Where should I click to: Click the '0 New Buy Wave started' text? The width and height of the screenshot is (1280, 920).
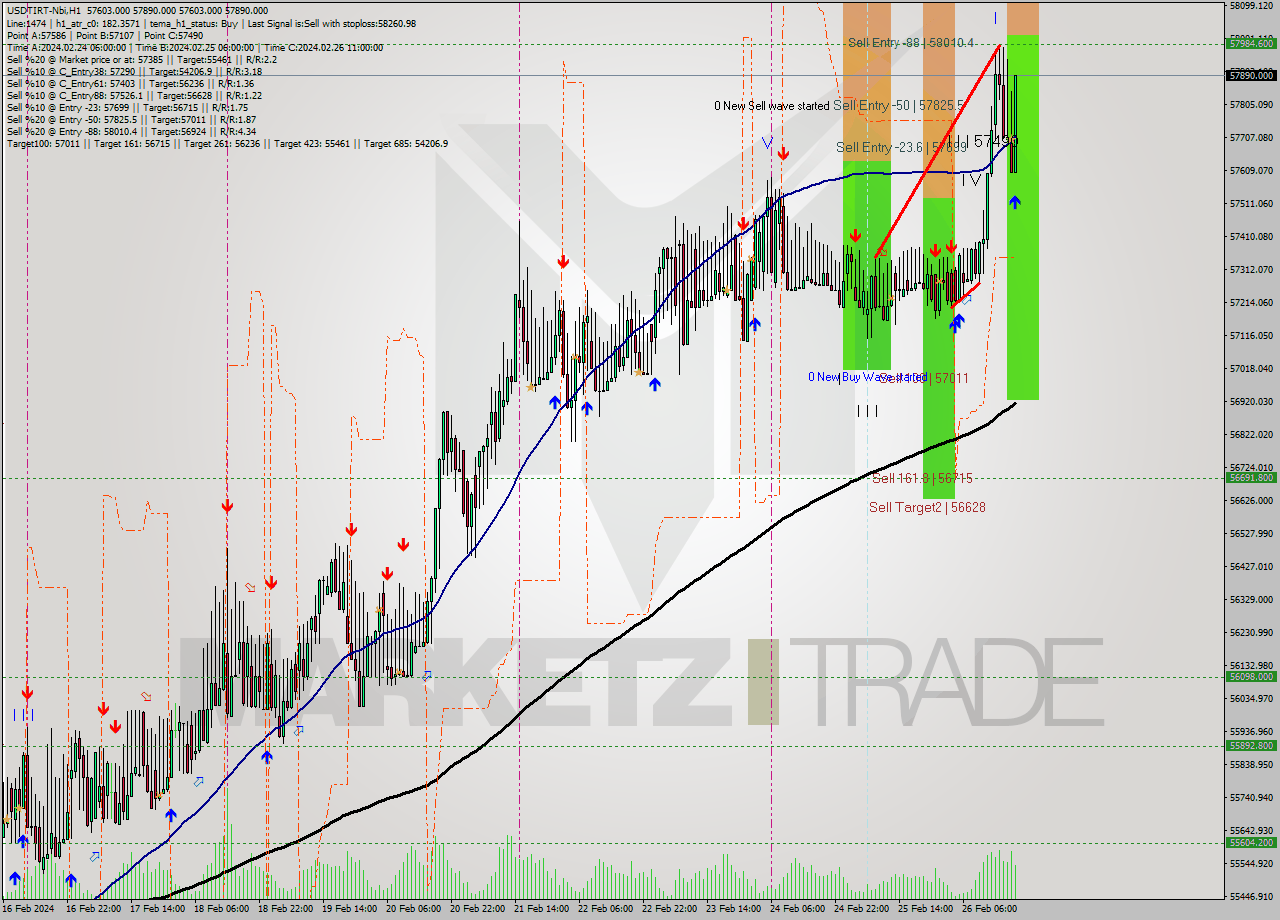tap(866, 377)
